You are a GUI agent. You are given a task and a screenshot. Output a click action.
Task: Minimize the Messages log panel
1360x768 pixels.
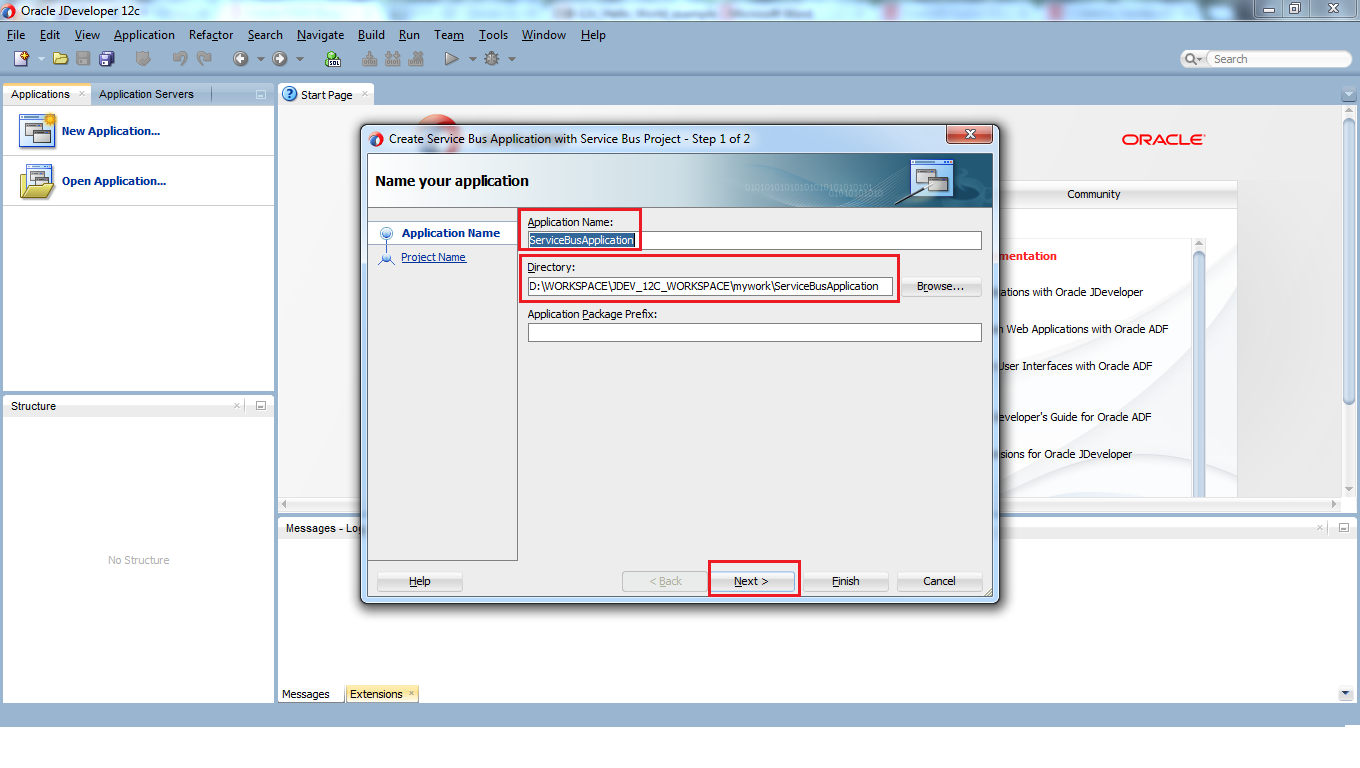coord(1343,528)
